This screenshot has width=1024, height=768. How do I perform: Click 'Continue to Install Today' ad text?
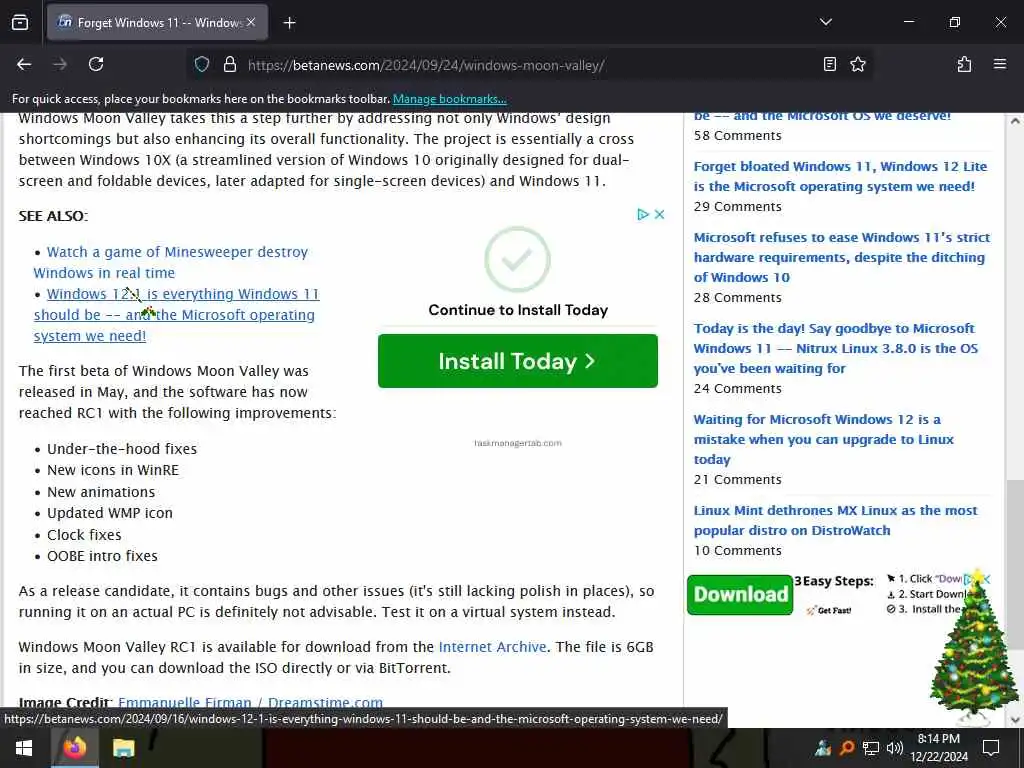pos(518,310)
